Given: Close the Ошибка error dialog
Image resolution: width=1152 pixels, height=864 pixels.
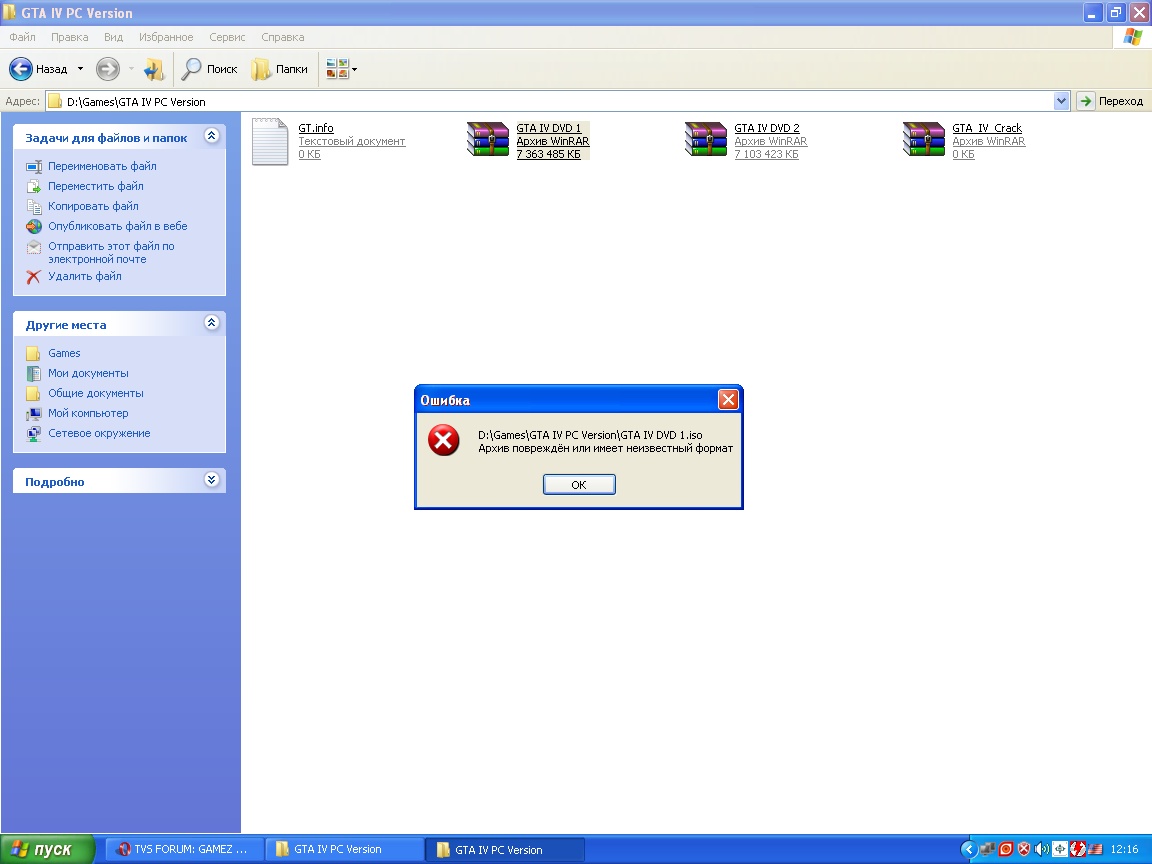Looking at the screenshot, I should (728, 400).
